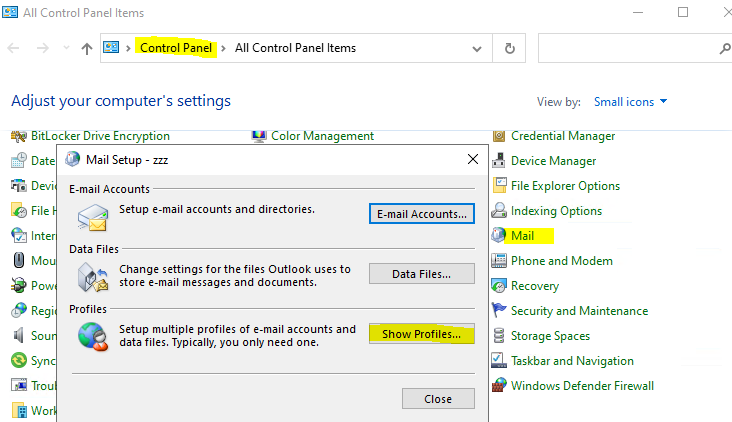The height and width of the screenshot is (422, 732).
Task: Open Security and Maintenance
Action: (x=579, y=311)
